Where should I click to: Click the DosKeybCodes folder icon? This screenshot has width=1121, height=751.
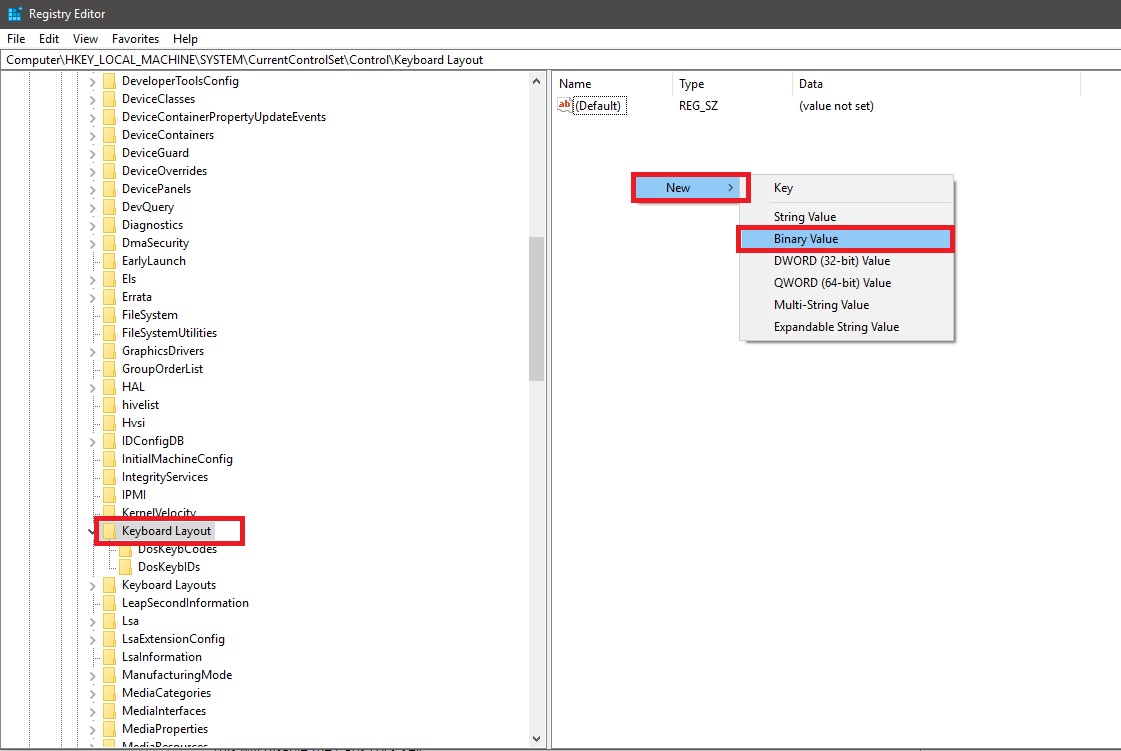pyautogui.click(x=124, y=549)
